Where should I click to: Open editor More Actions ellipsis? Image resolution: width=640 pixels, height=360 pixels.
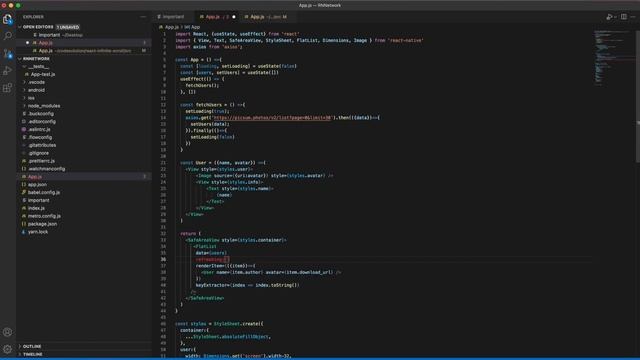(x=633, y=17)
